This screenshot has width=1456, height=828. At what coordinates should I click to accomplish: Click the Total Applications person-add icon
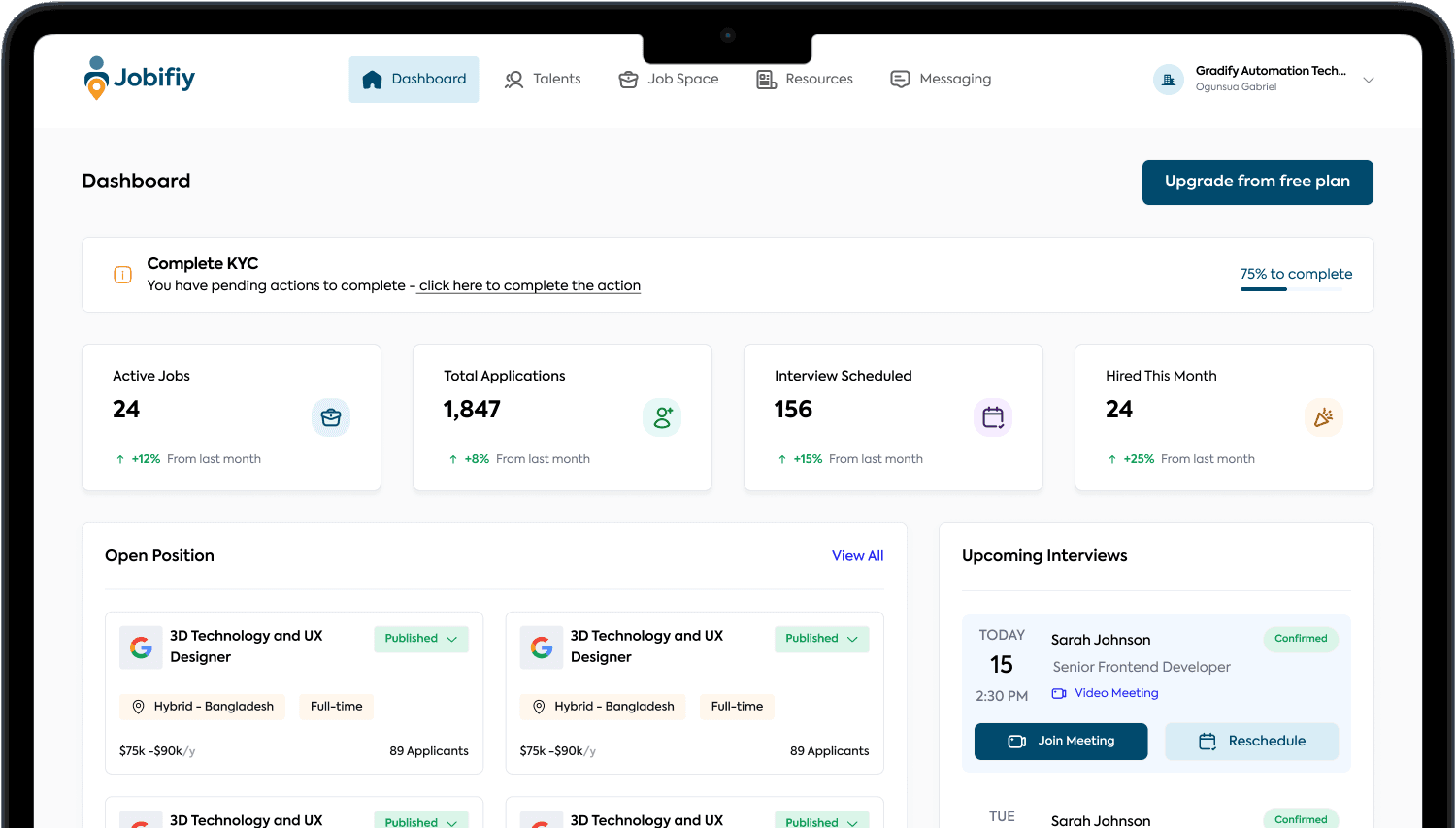(x=662, y=416)
